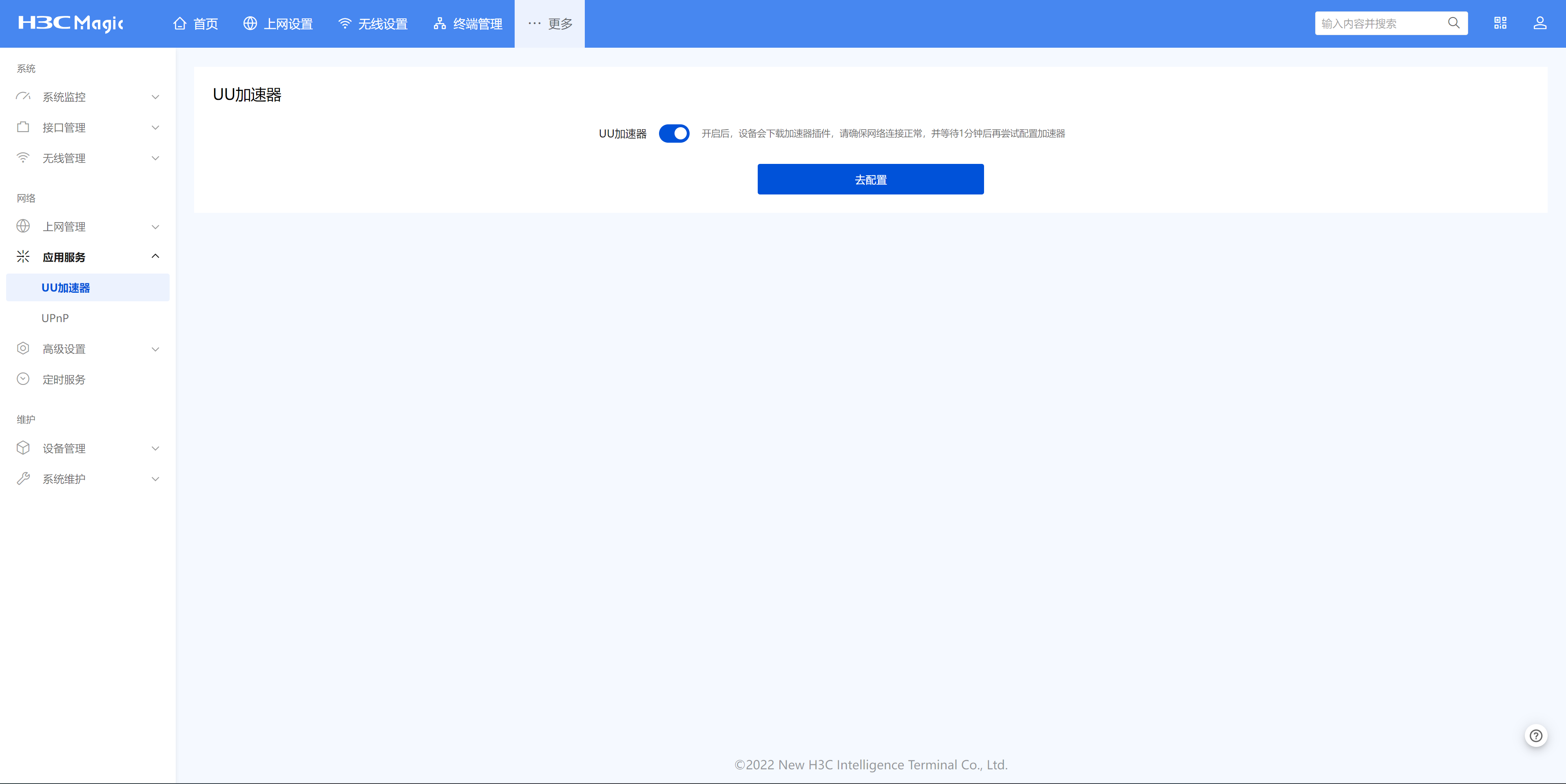Select UU加速器 sidebar item

88,287
